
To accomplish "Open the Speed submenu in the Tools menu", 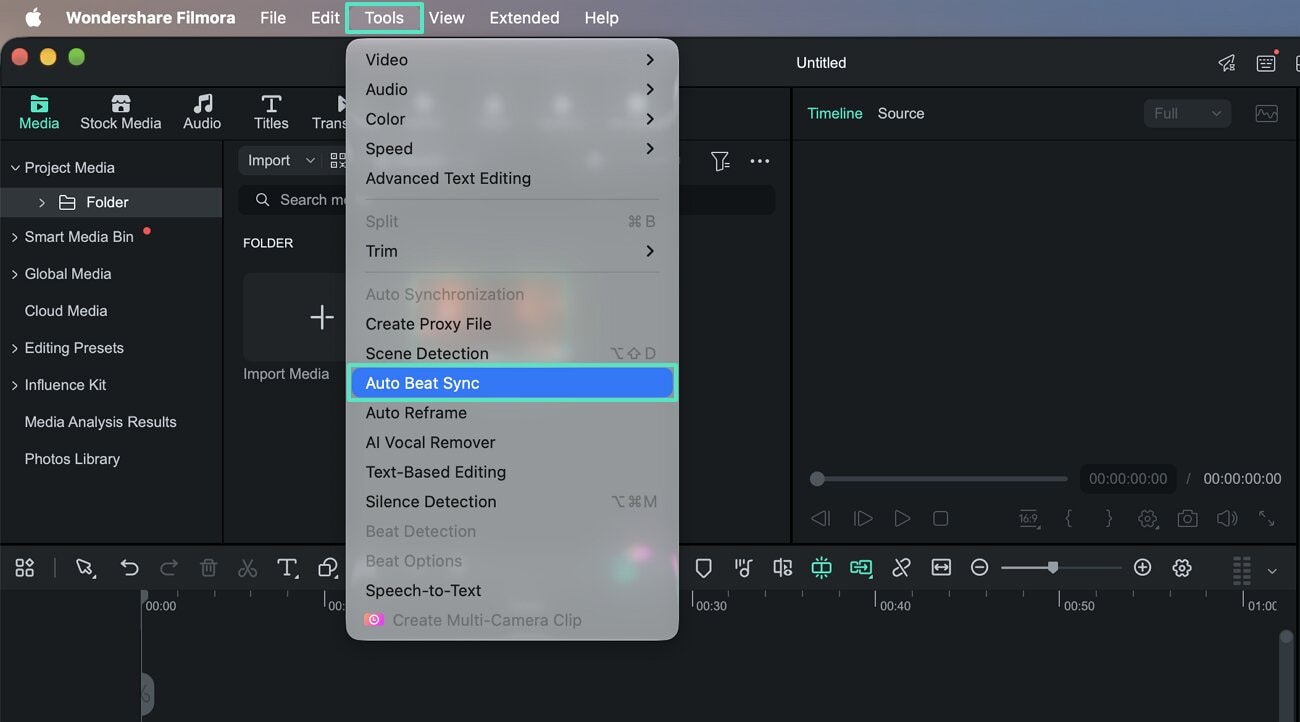I will [x=512, y=149].
